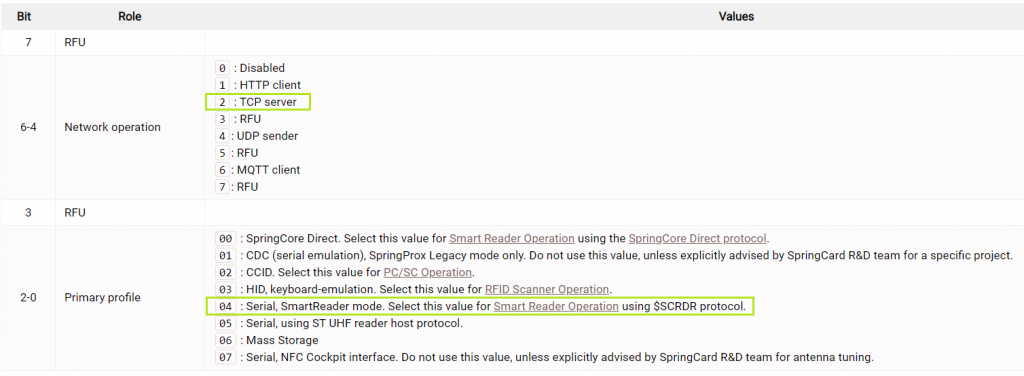Click Smart Reader Operation link in row 04

(556, 306)
